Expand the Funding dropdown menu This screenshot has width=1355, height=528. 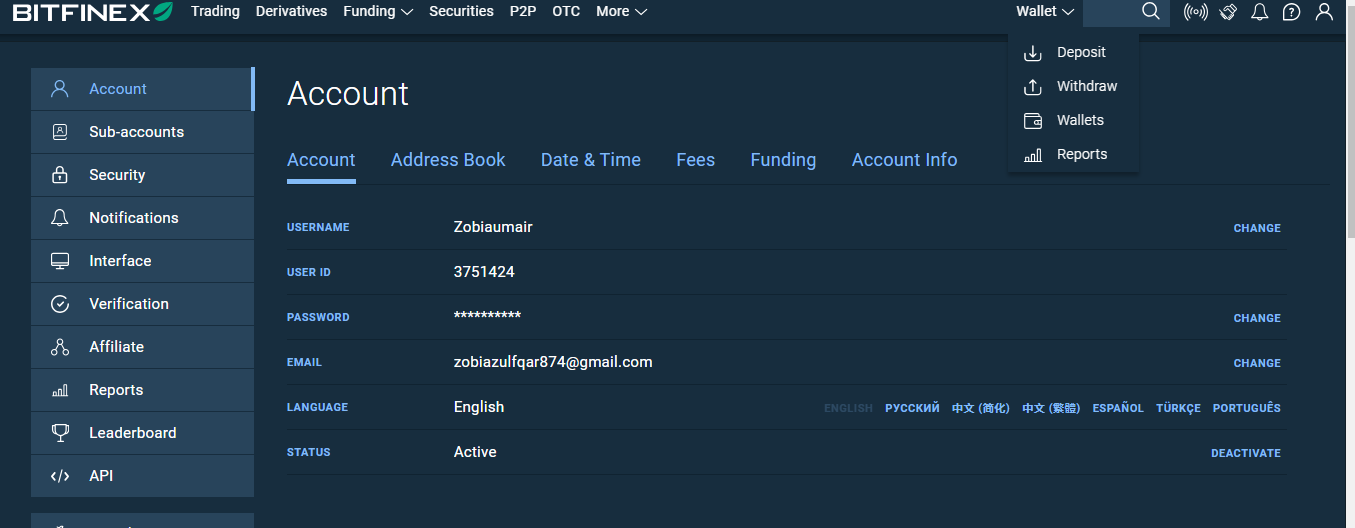coord(378,12)
